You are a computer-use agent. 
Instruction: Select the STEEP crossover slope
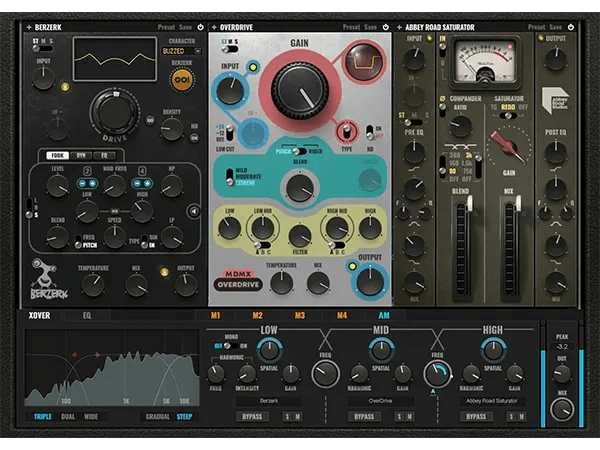[x=184, y=417]
